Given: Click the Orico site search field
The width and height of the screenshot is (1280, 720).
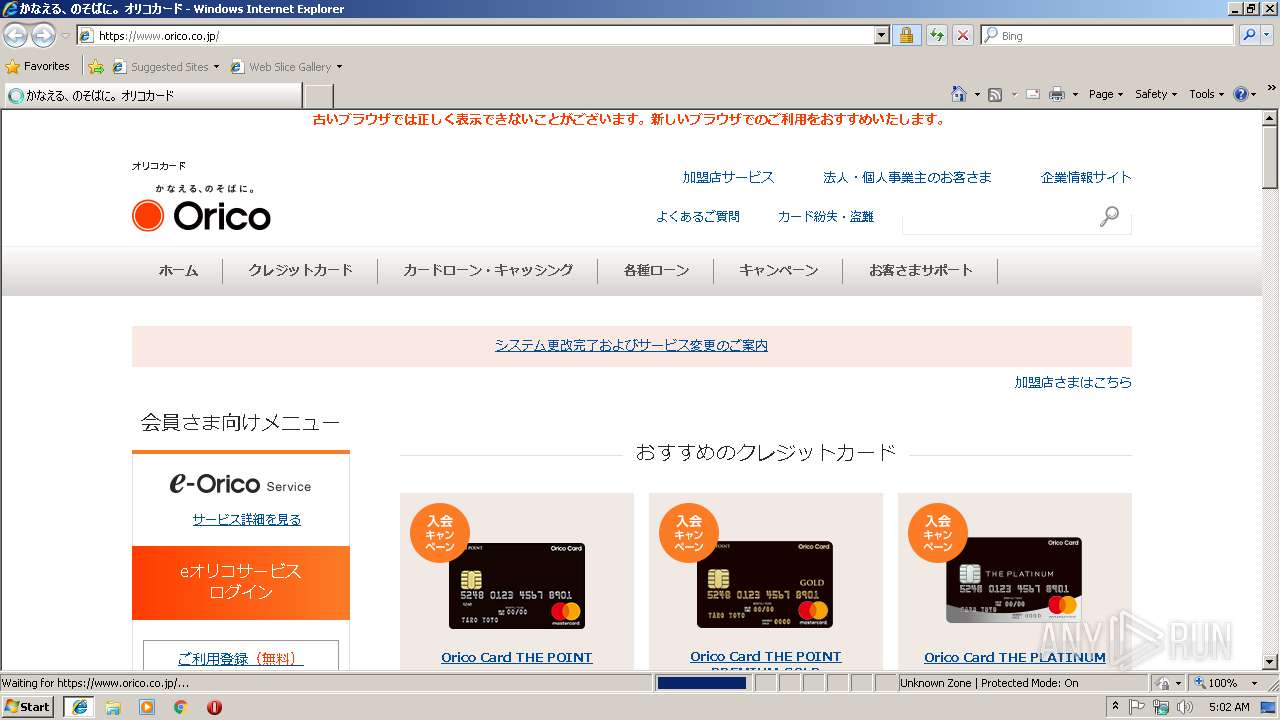Looking at the screenshot, I should coord(999,217).
